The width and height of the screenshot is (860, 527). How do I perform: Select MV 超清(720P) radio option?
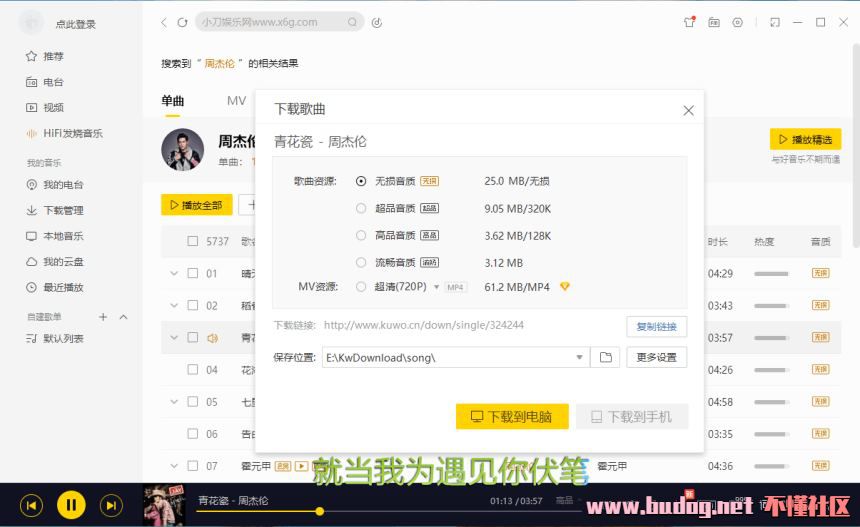point(360,286)
